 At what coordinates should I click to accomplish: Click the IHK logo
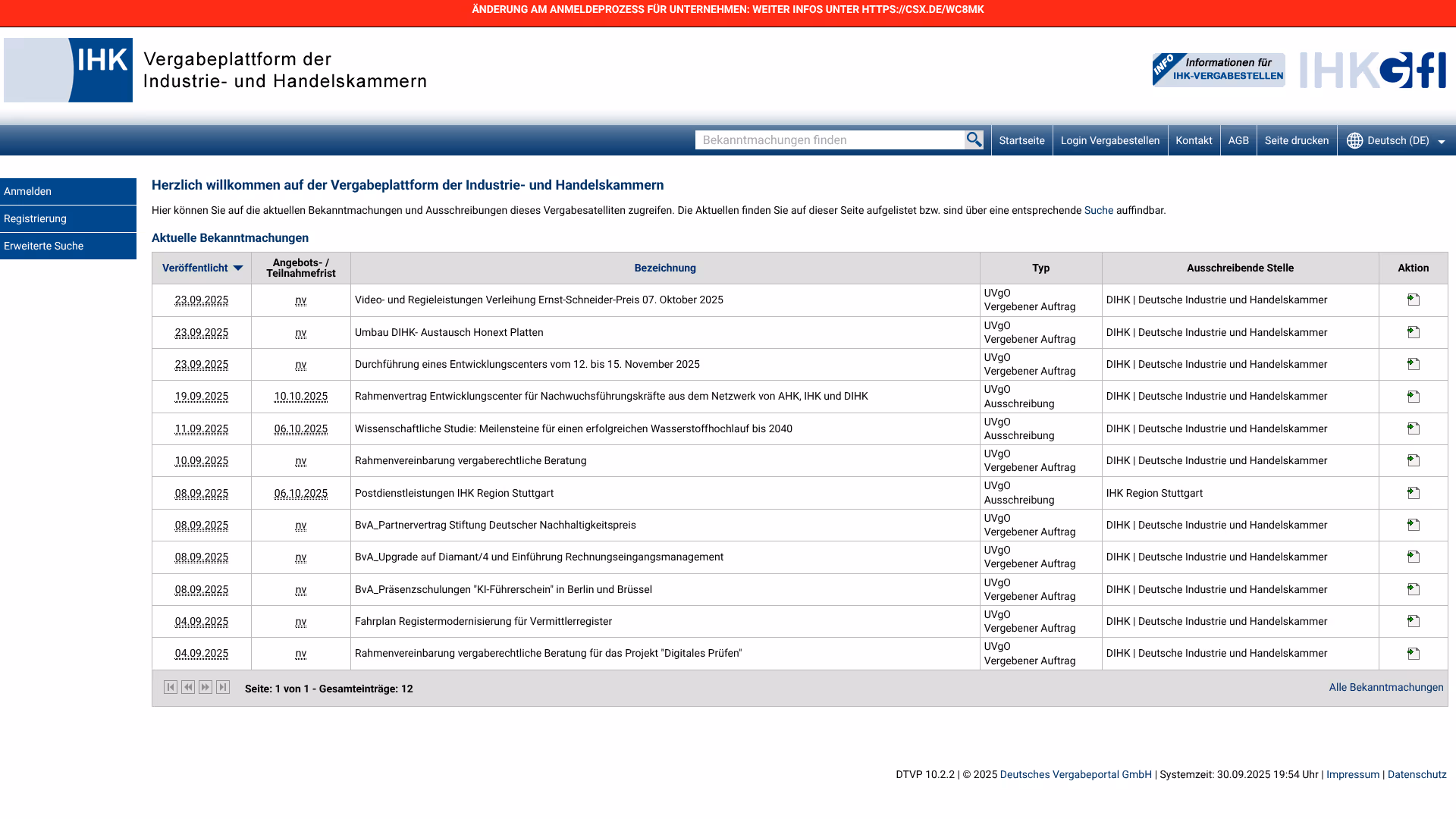click(x=68, y=69)
